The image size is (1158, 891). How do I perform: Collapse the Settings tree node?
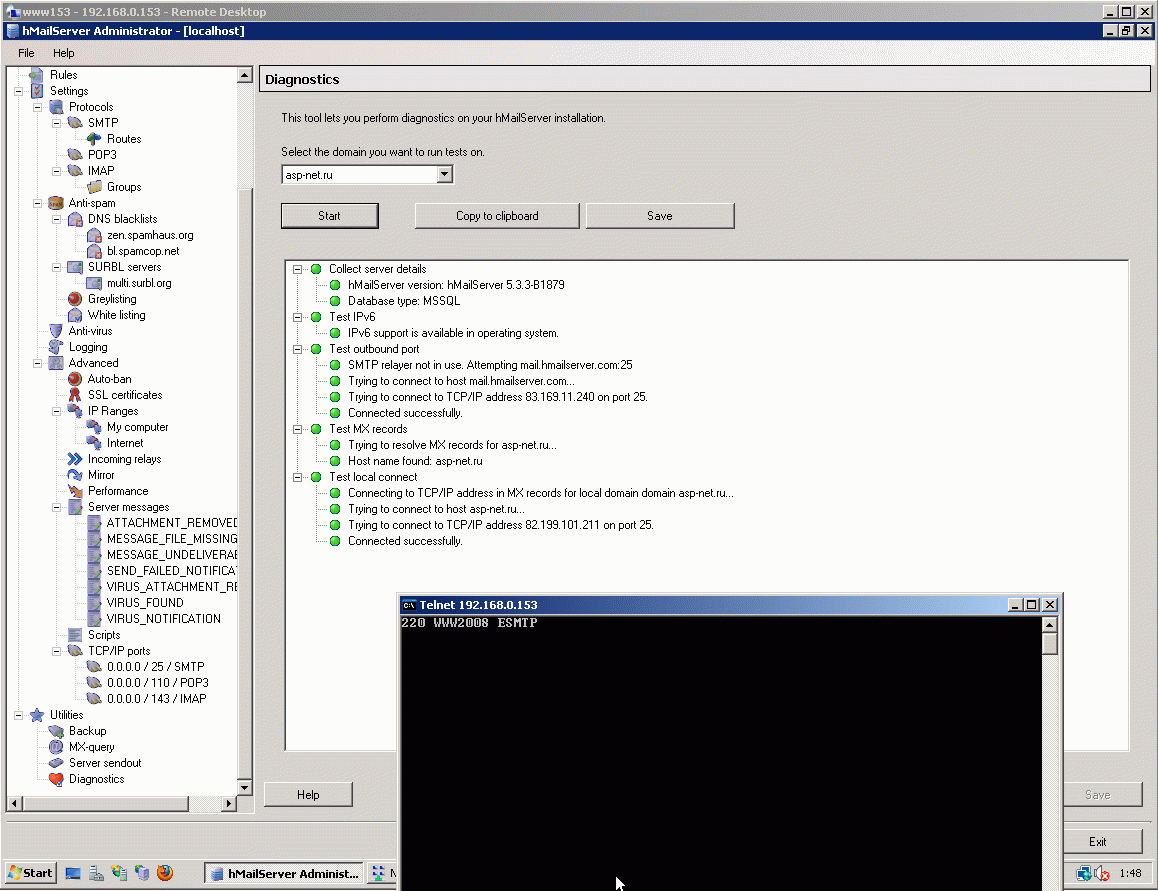(18, 91)
